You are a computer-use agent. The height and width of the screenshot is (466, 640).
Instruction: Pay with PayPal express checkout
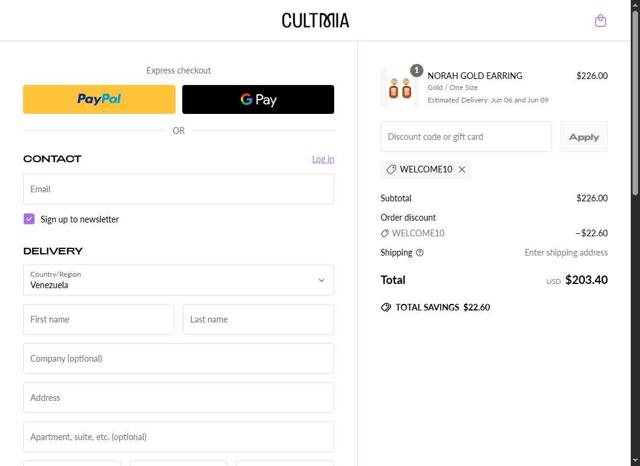point(99,99)
